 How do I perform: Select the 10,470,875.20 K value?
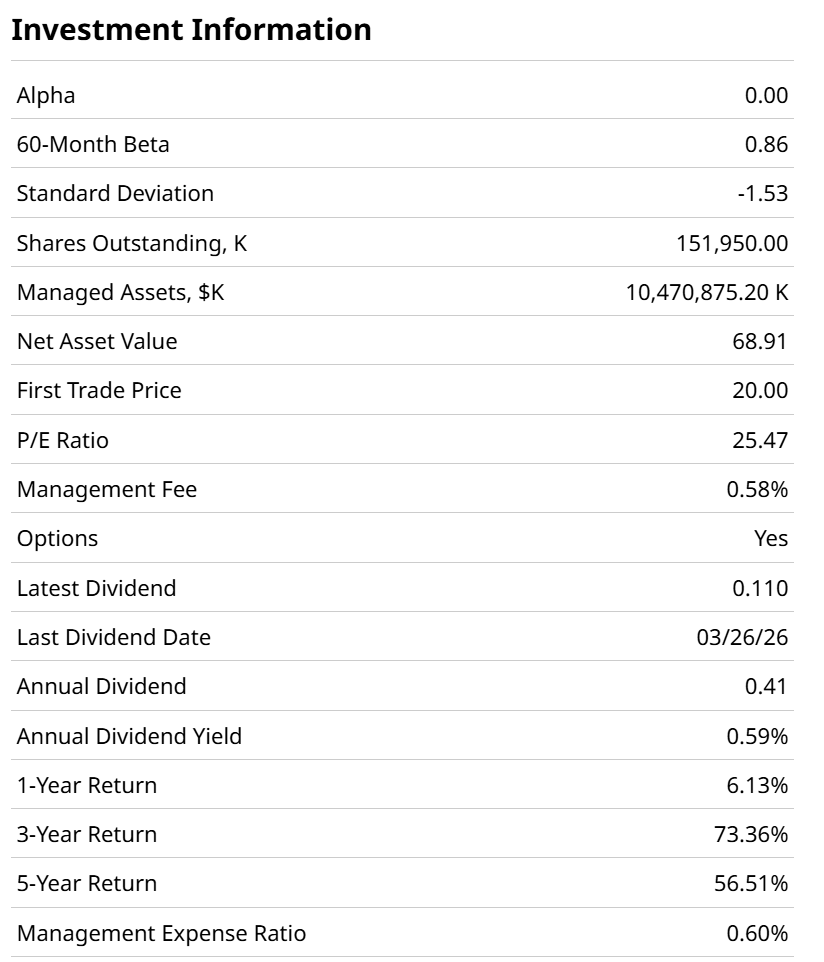pos(707,292)
